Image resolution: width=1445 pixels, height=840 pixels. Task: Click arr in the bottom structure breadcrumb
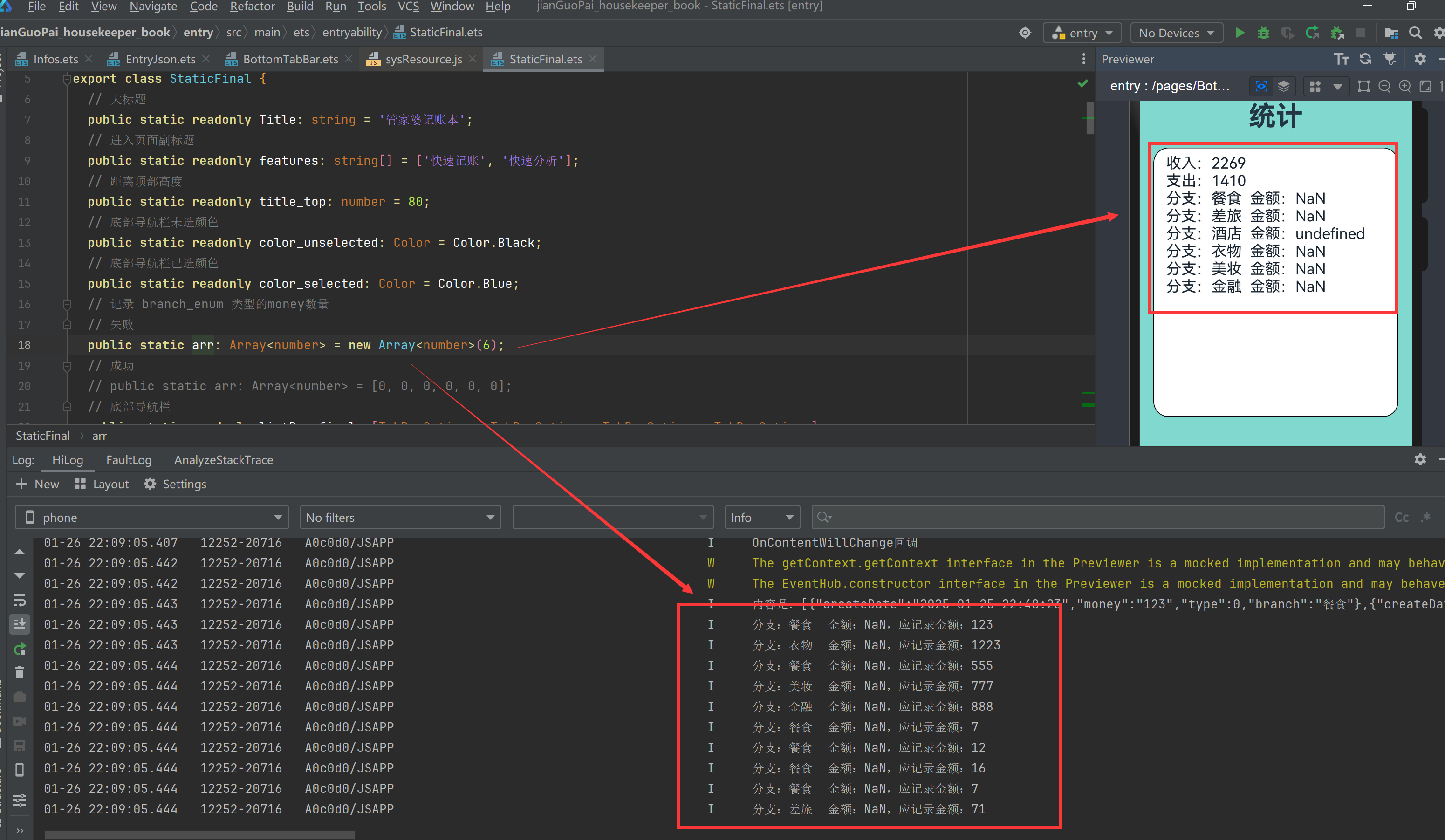coord(99,436)
